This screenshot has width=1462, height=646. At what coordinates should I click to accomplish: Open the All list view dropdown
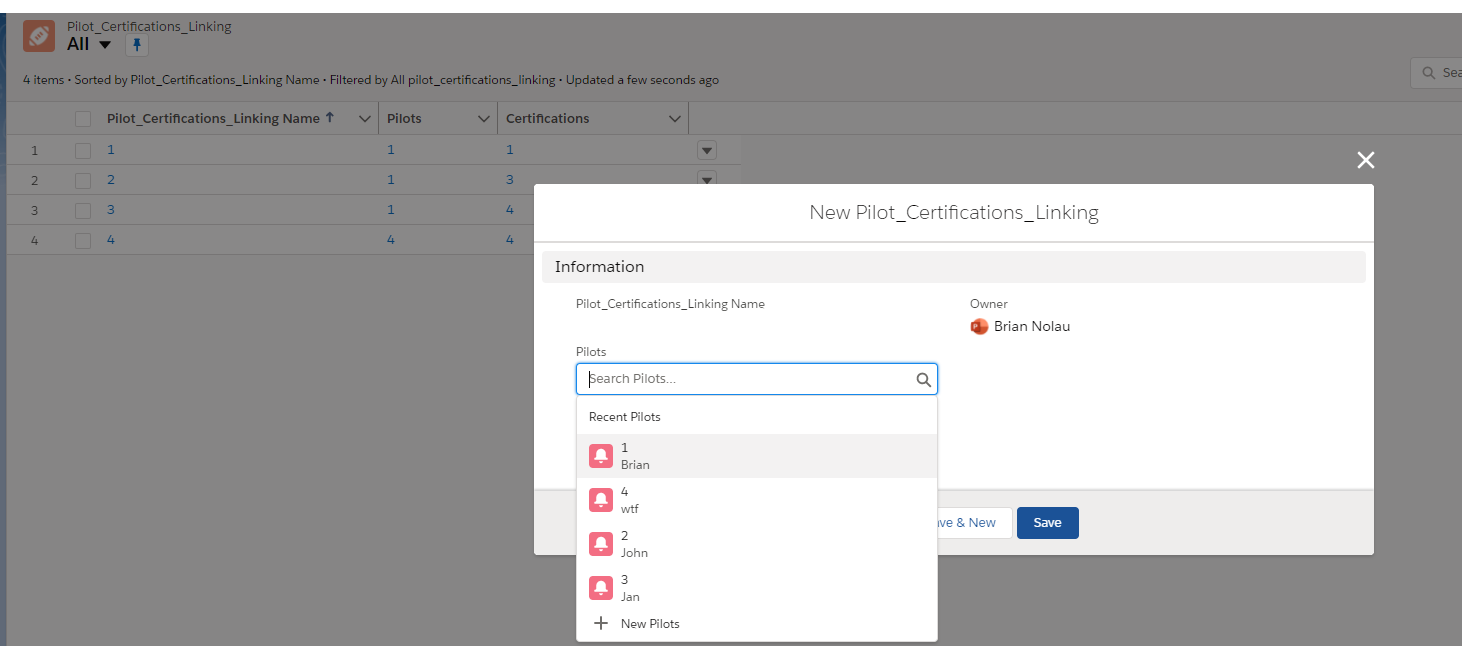[x=105, y=45]
